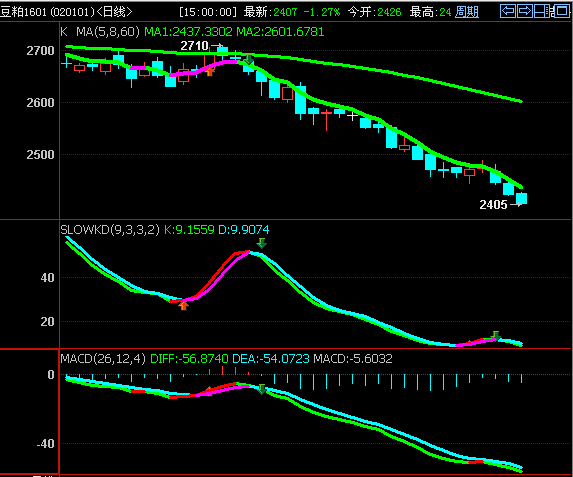The height and width of the screenshot is (477, 573).
Task: Click the DEA:-54.0723 reading
Action: tap(271, 359)
